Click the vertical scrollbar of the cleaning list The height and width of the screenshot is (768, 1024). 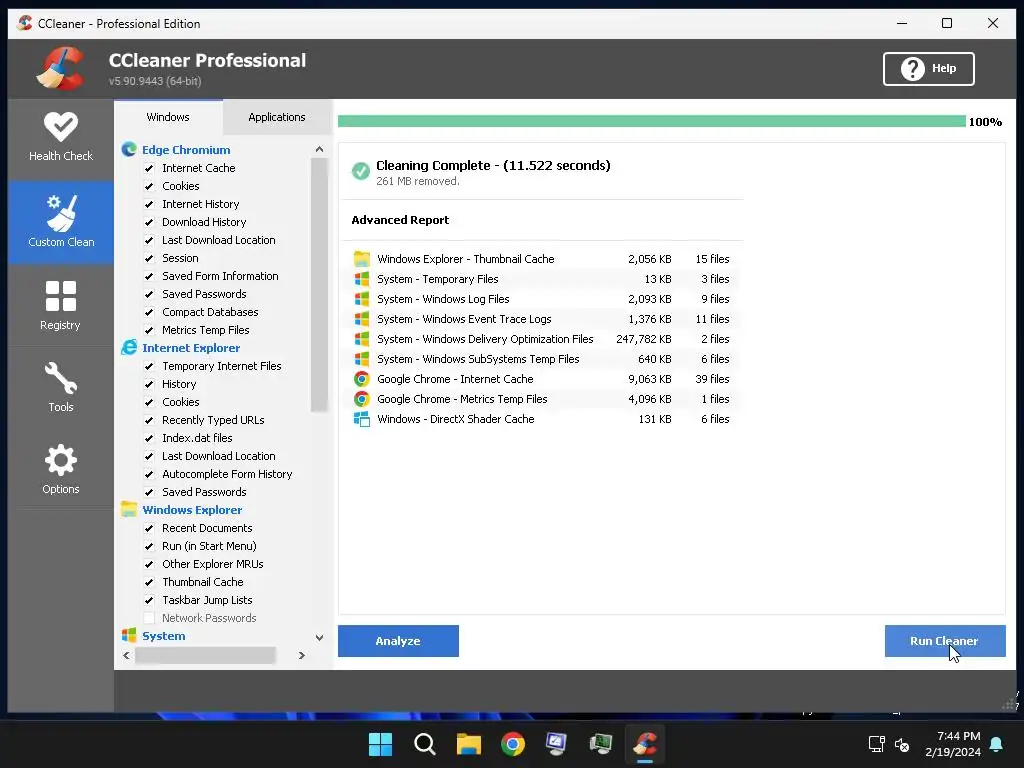(x=319, y=285)
